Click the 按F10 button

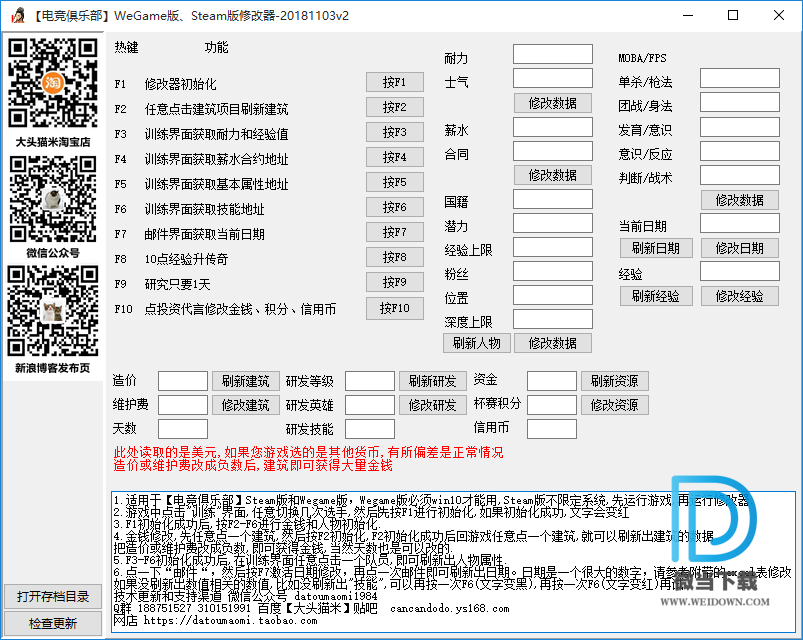pyautogui.click(x=395, y=309)
